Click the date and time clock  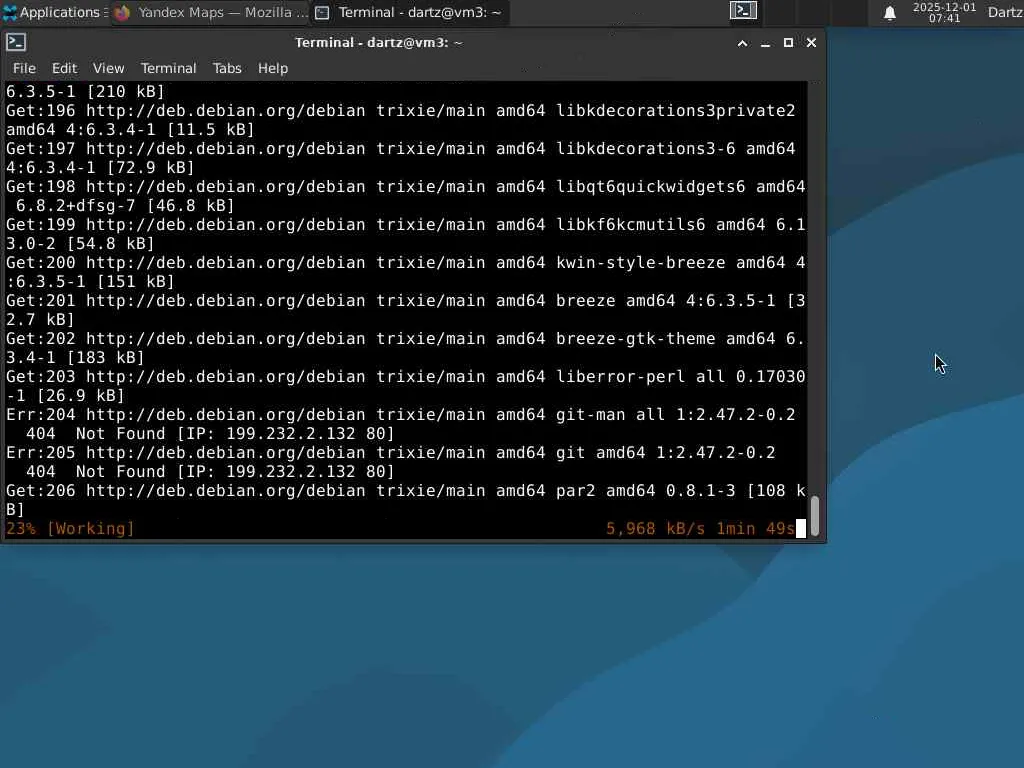[x=944, y=12]
